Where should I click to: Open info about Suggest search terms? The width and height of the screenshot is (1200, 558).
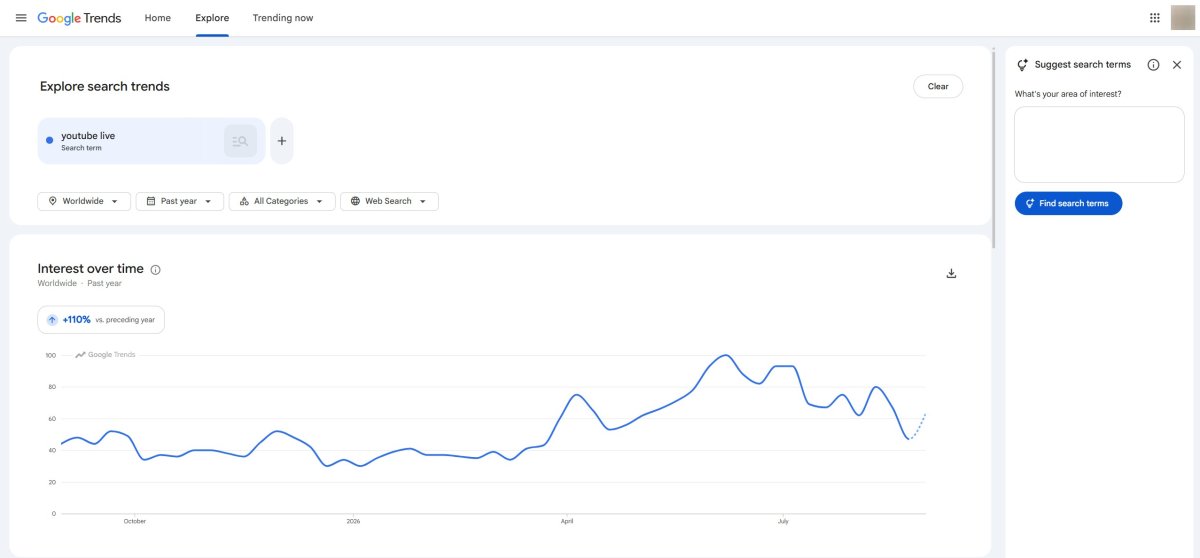pyautogui.click(x=1153, y=65)
